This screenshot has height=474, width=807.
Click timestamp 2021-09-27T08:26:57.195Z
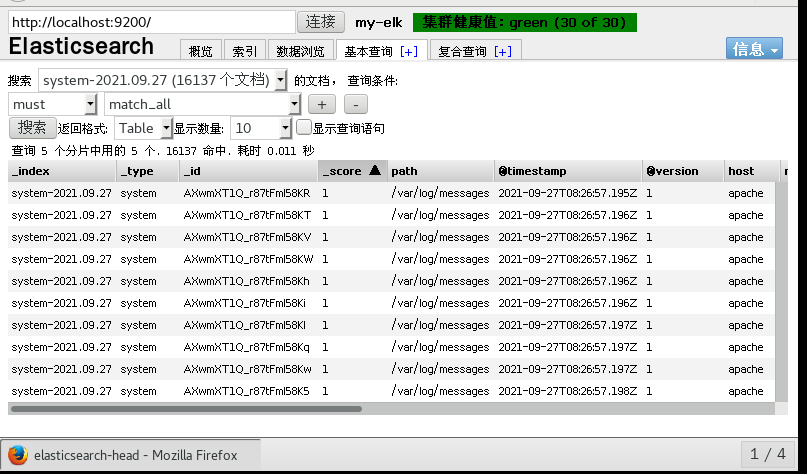point(567,194)
